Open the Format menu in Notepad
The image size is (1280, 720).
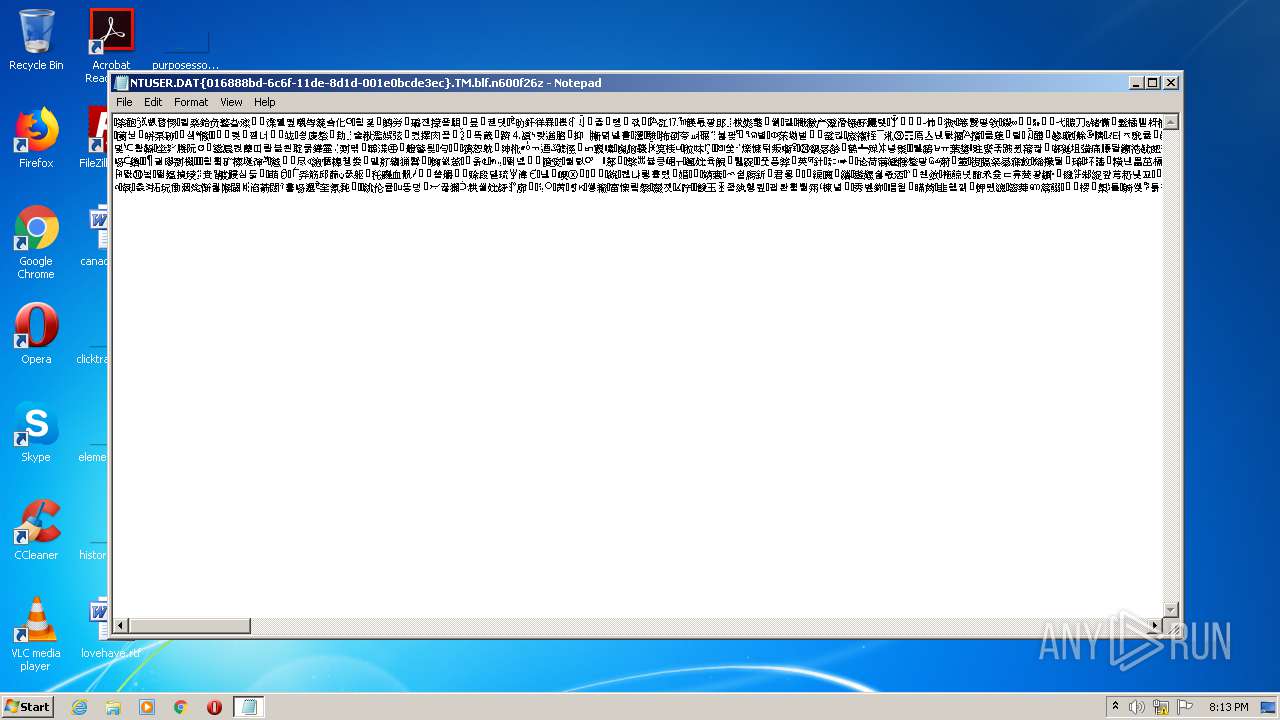191,102
